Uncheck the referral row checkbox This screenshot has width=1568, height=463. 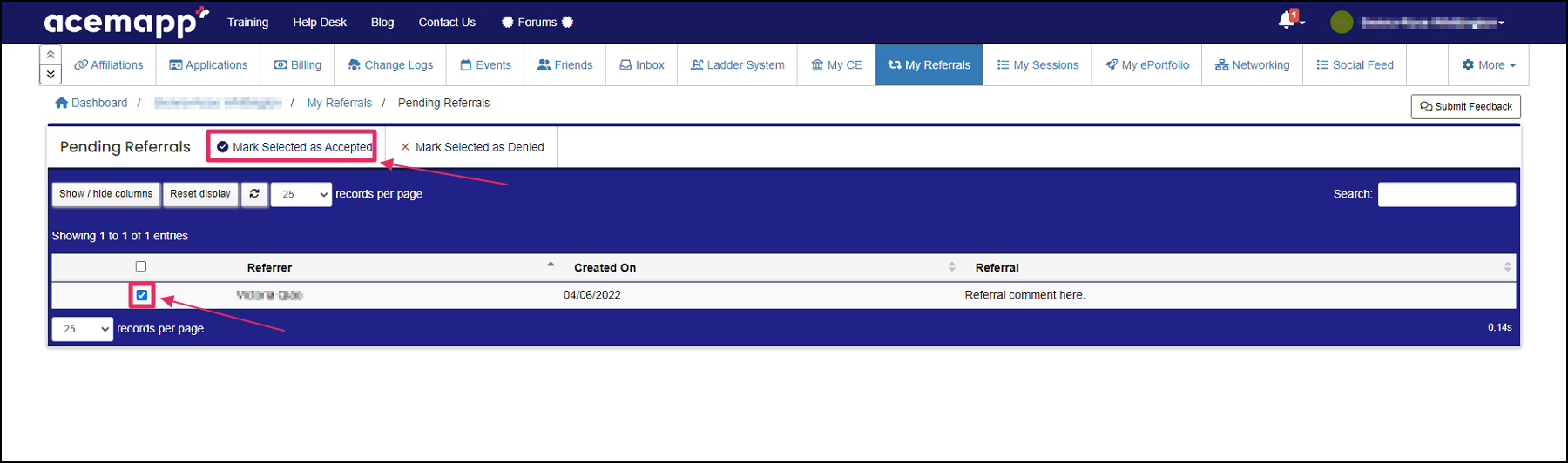pos(142,295)
